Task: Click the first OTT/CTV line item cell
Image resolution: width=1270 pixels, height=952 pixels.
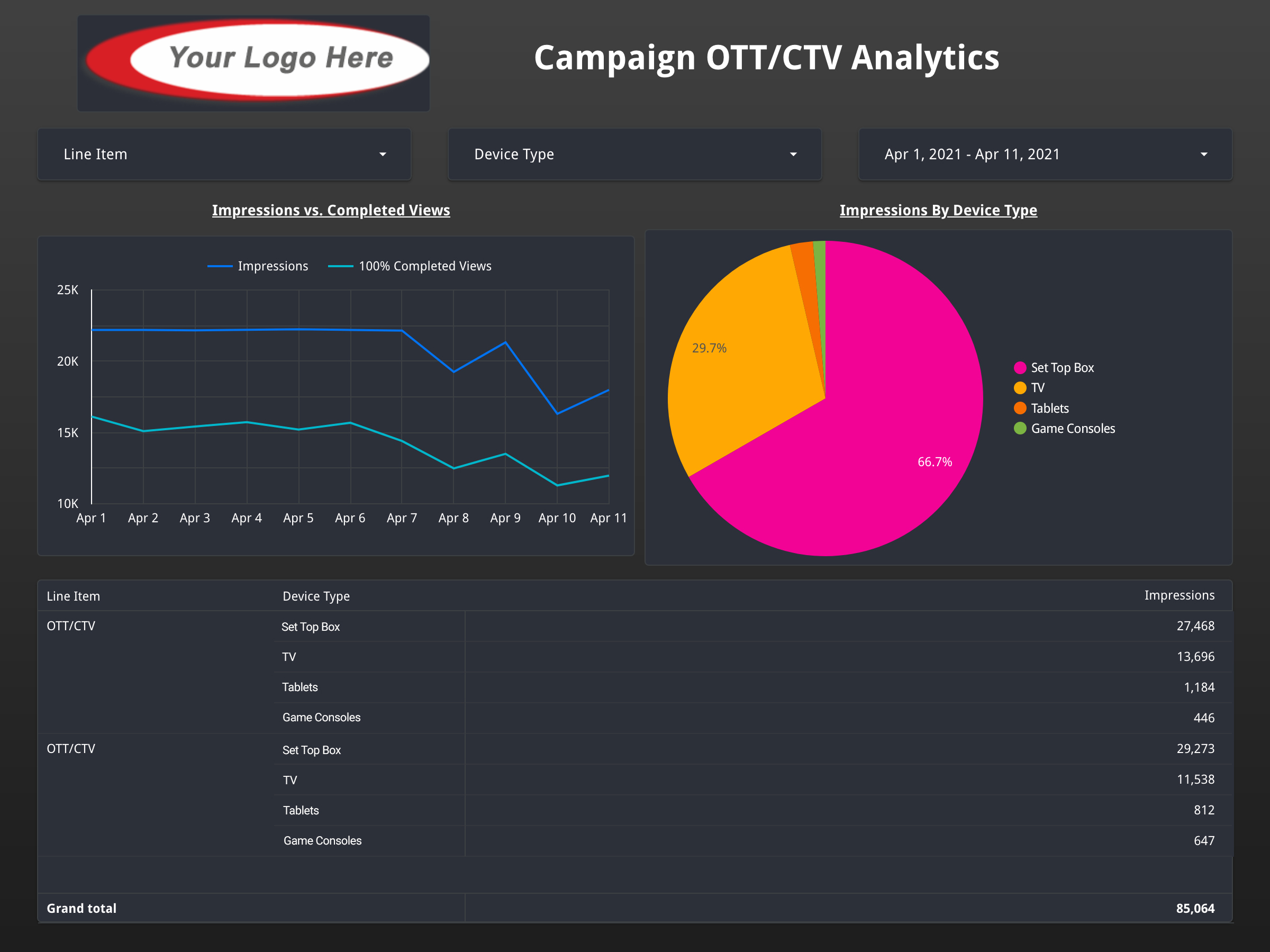Action: [71, 626]
